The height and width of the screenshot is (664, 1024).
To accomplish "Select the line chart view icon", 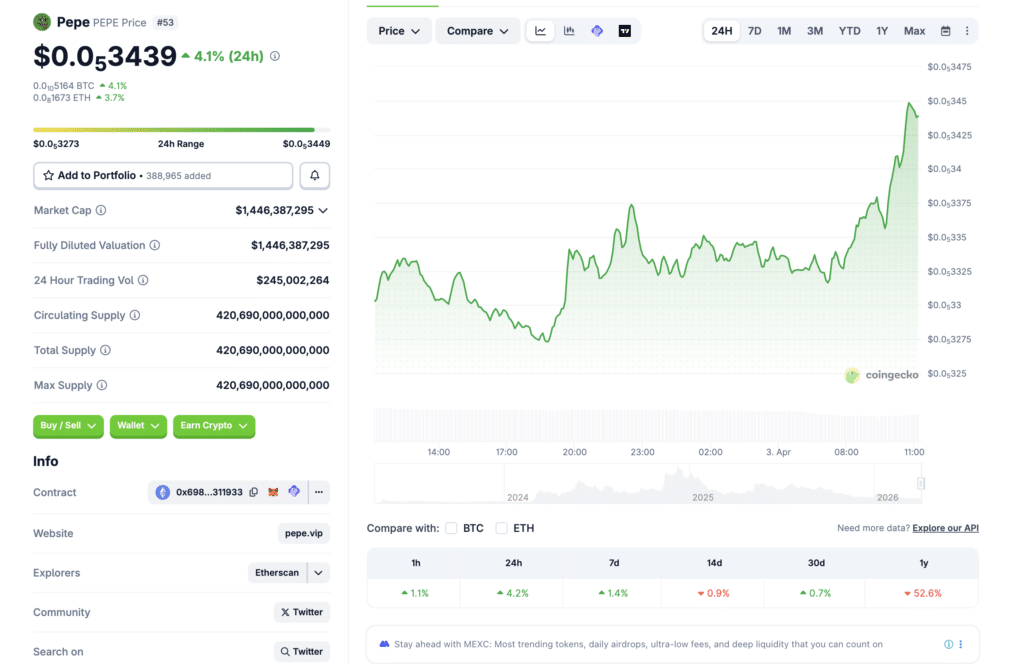I will [541, 31].
